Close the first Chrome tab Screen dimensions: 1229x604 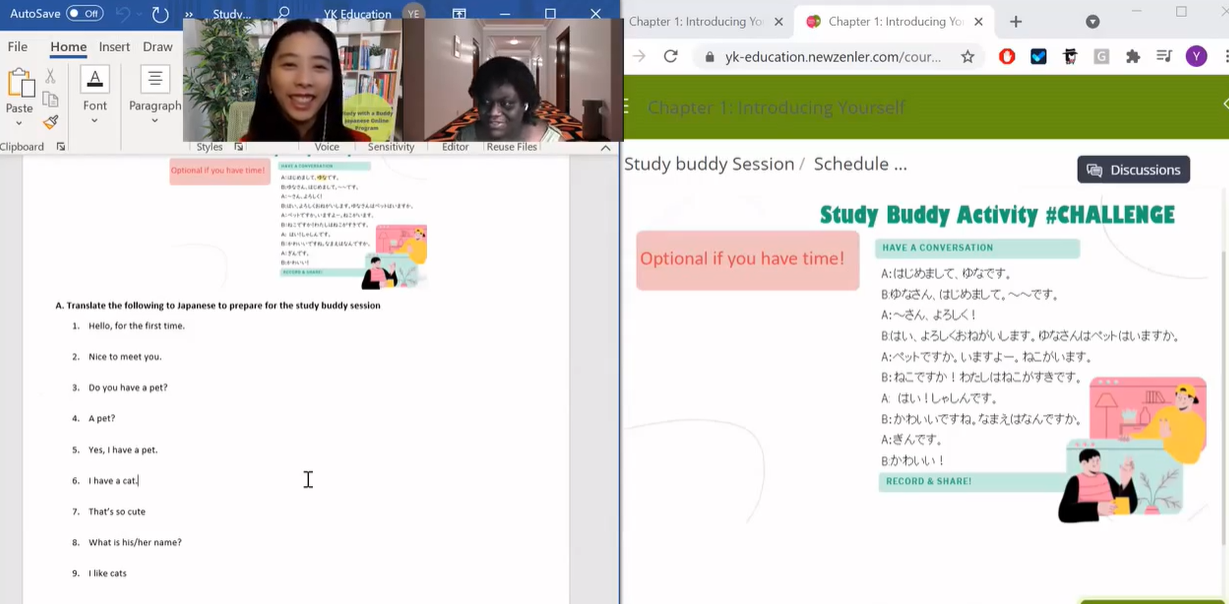[x=778, y=21]
